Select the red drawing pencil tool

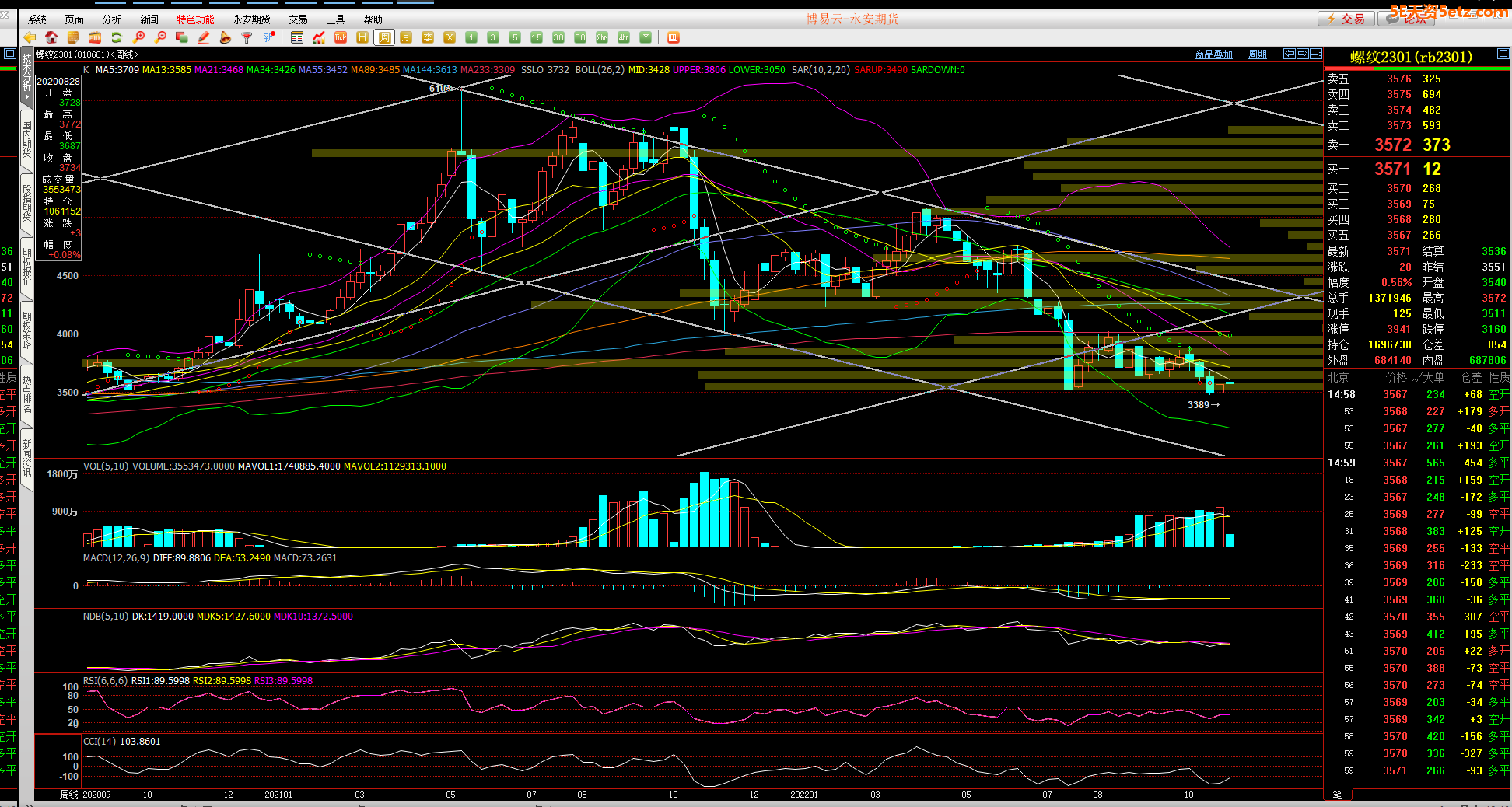tap(204, 37)
